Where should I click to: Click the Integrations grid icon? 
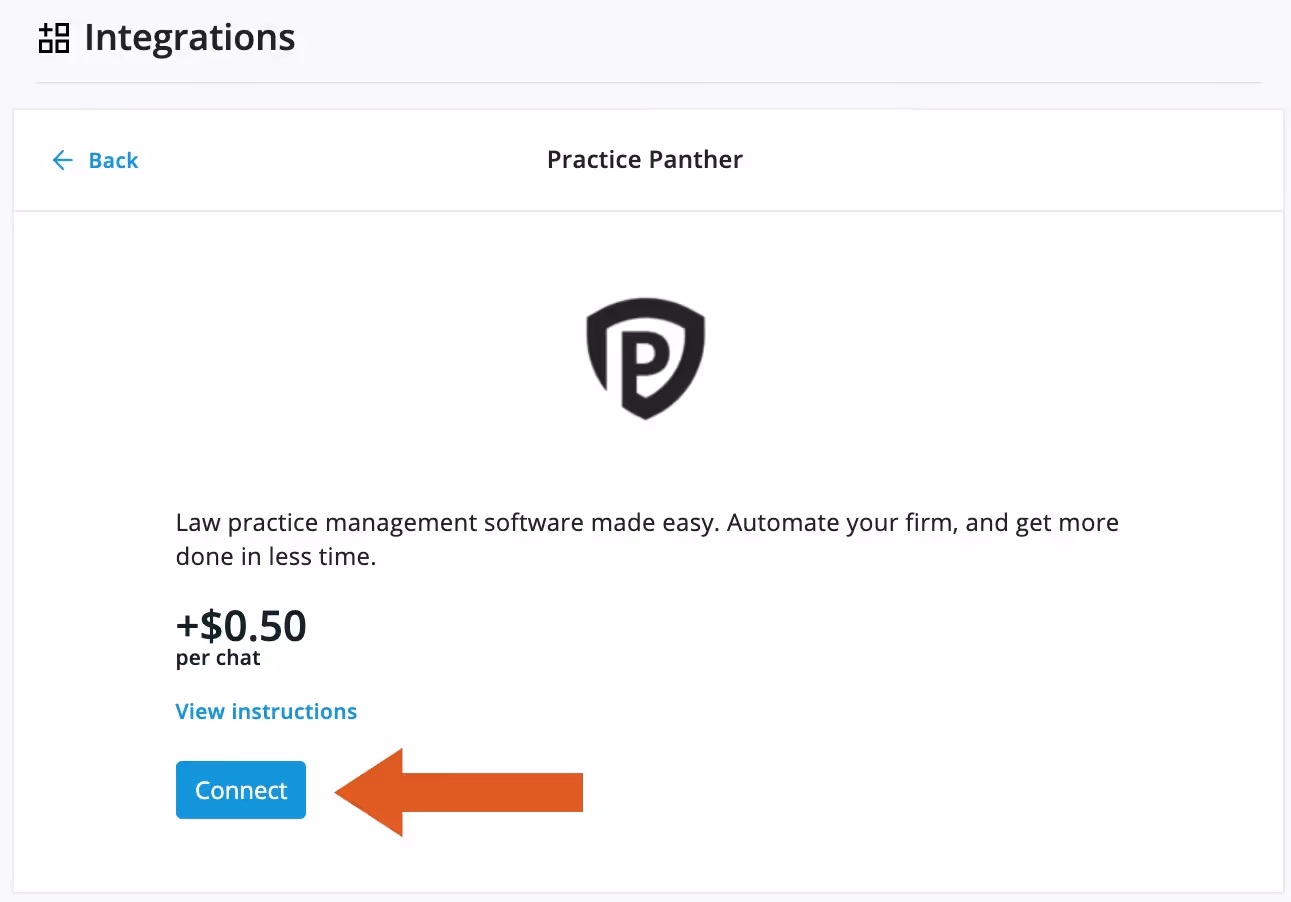coord(54,38)
